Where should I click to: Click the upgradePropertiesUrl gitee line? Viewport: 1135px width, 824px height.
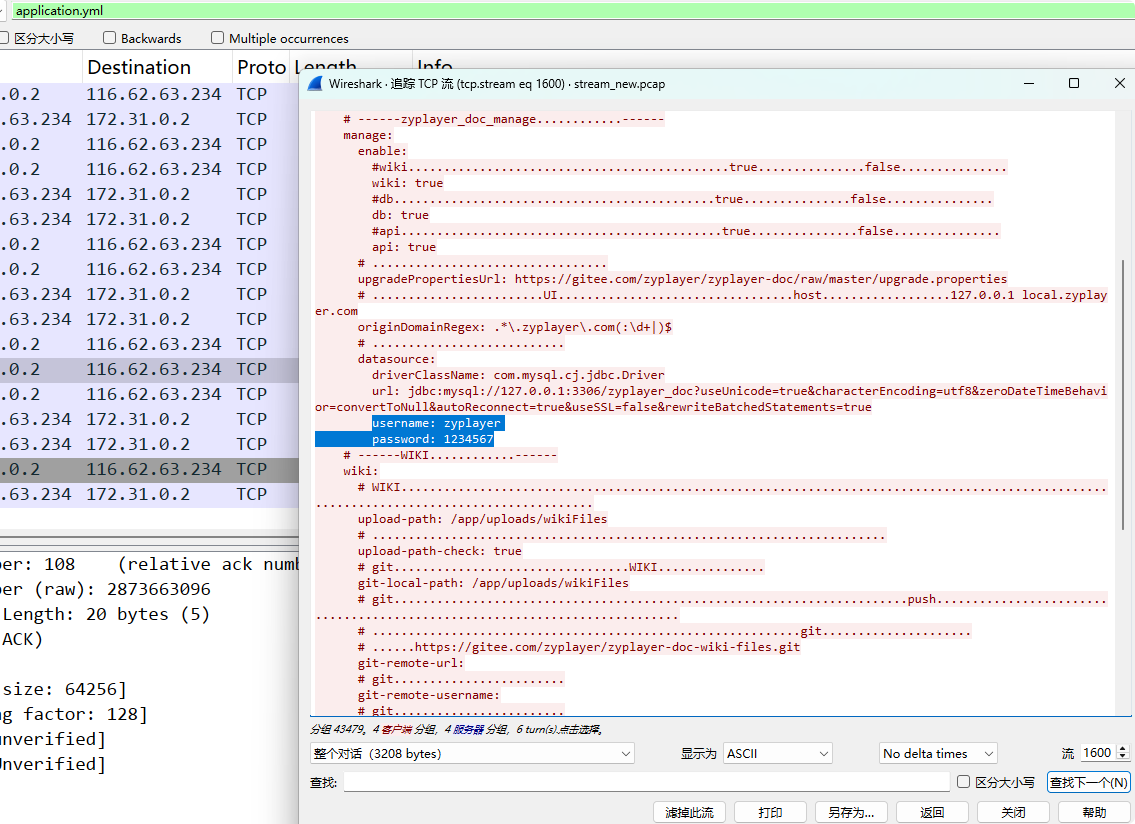point(682,279)
